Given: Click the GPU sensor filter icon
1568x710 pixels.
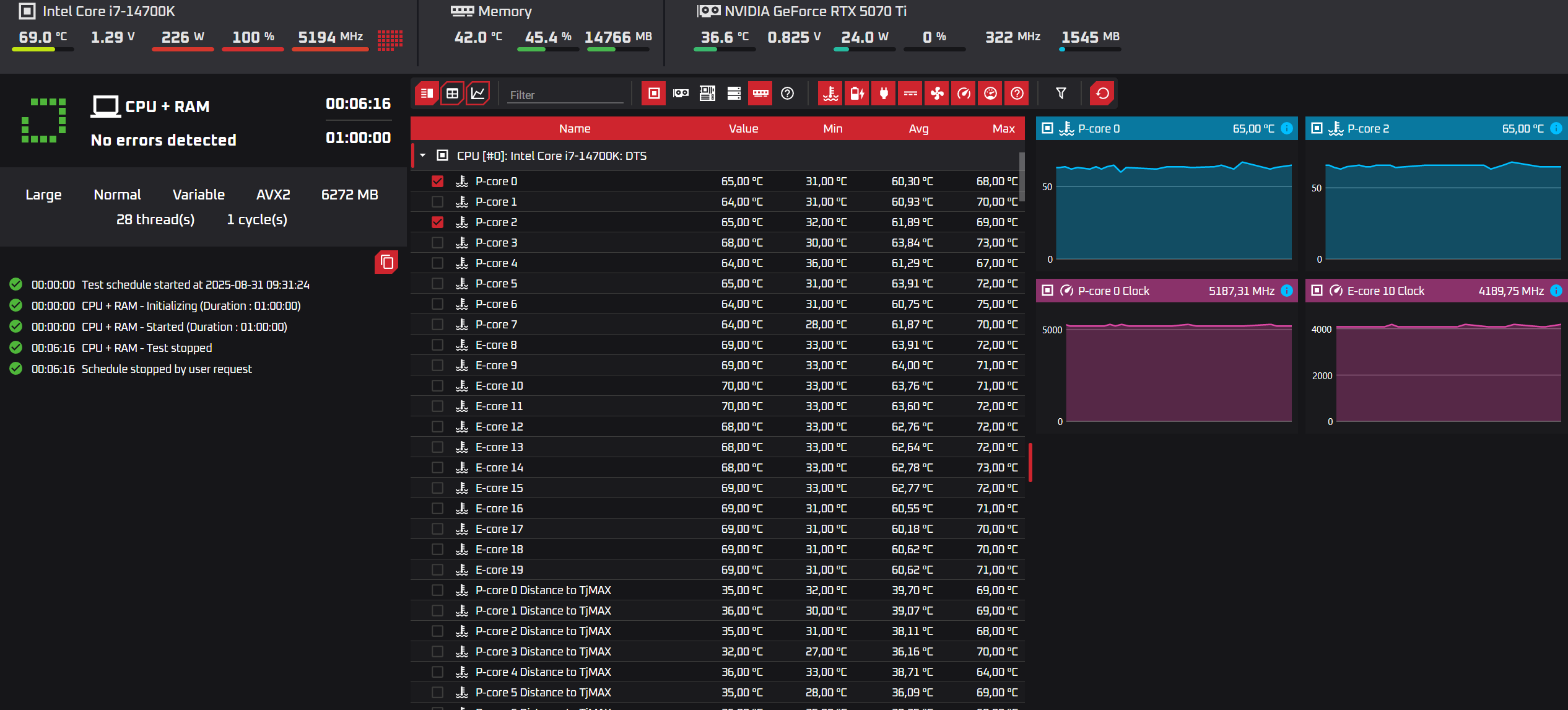Looking at the screenshot, I should 681,94.
